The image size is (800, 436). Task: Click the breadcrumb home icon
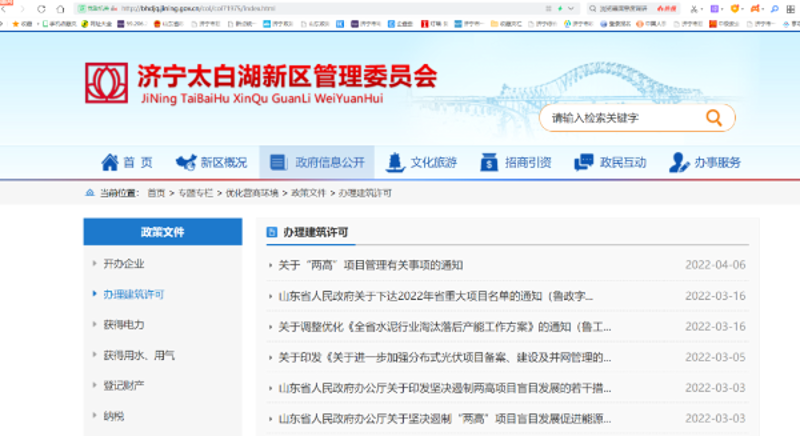[x=90, y=193]
